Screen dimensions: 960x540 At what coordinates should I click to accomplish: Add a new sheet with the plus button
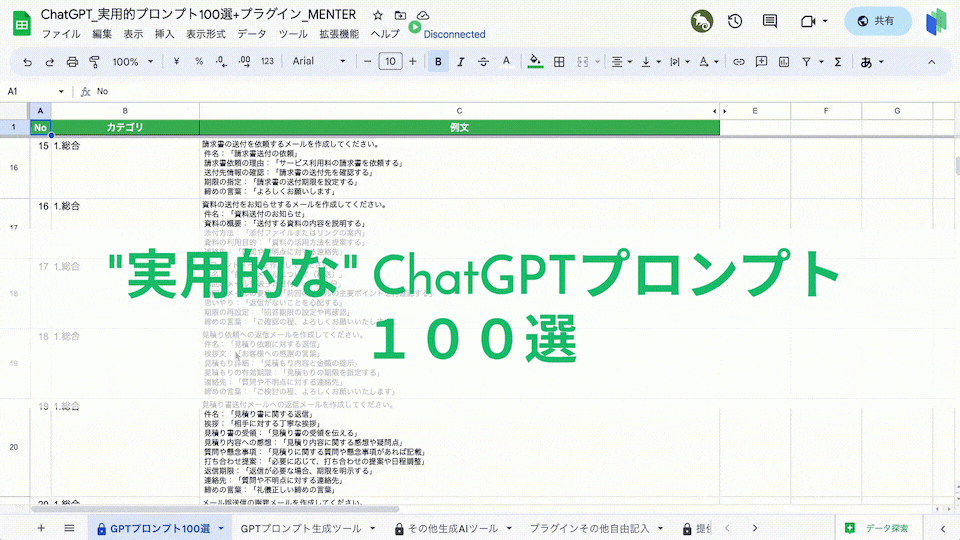[x=41, y=528]
